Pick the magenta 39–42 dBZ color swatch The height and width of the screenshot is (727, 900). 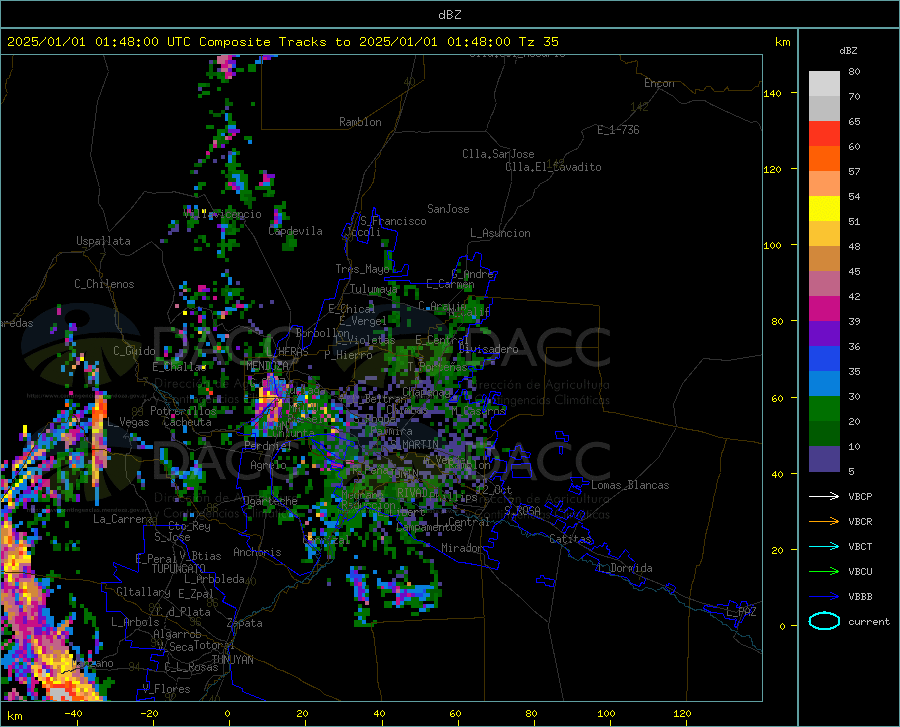click(x=824, y=309)
